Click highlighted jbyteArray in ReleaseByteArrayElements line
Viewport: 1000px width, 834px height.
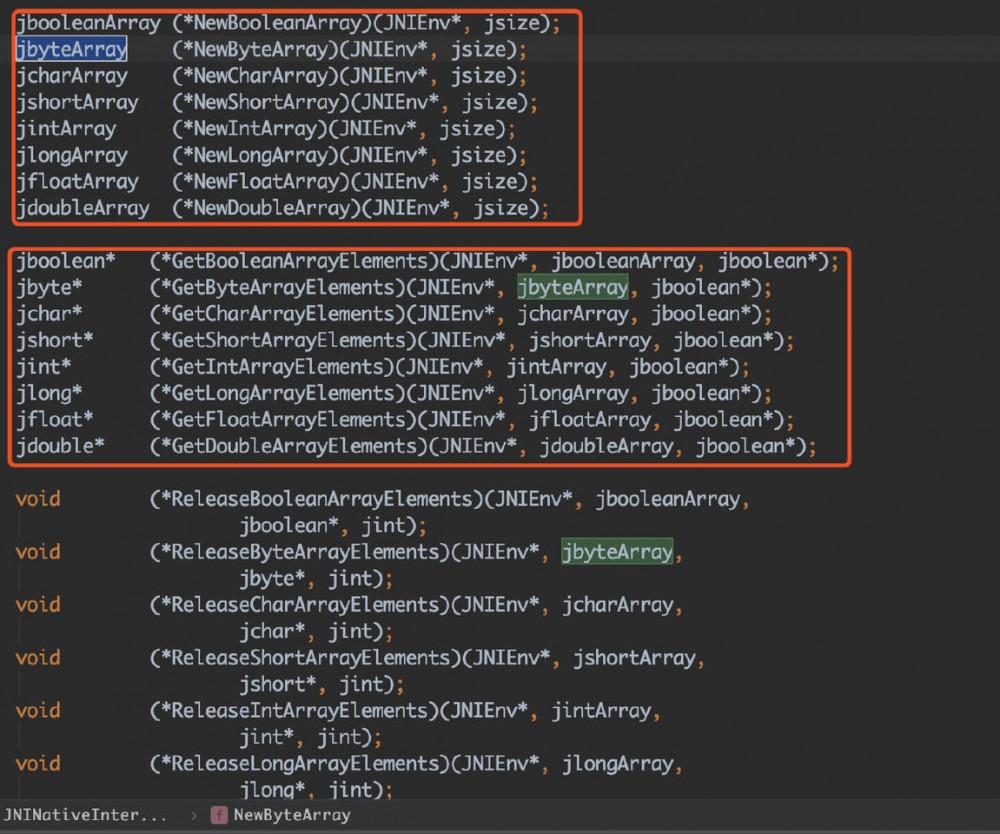[617, 552]
